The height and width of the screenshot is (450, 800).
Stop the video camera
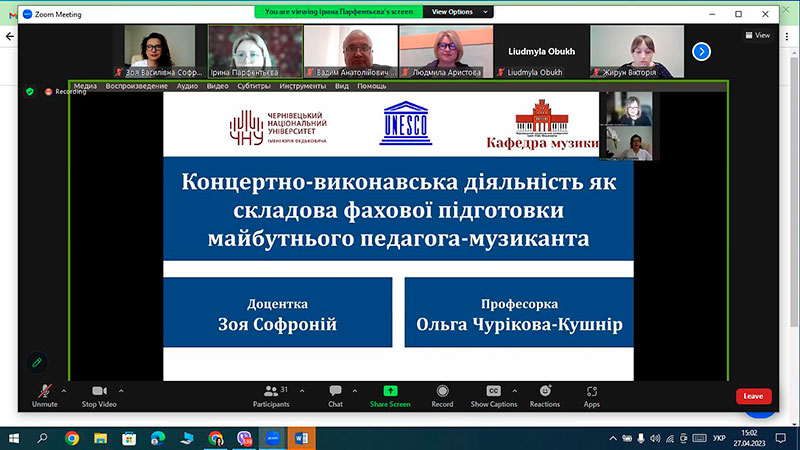99,396
